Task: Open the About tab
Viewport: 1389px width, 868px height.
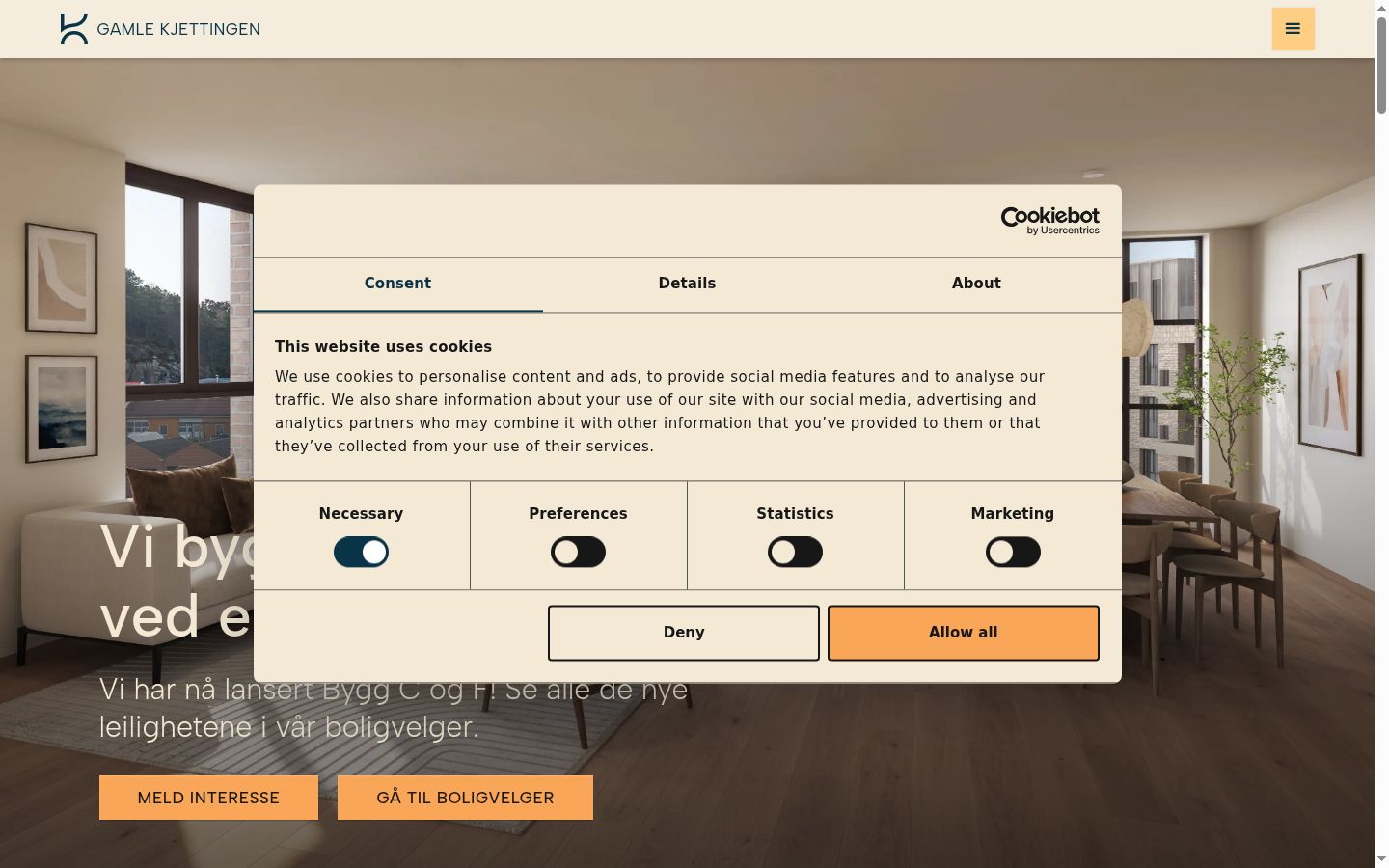Action: pos(976,285)
